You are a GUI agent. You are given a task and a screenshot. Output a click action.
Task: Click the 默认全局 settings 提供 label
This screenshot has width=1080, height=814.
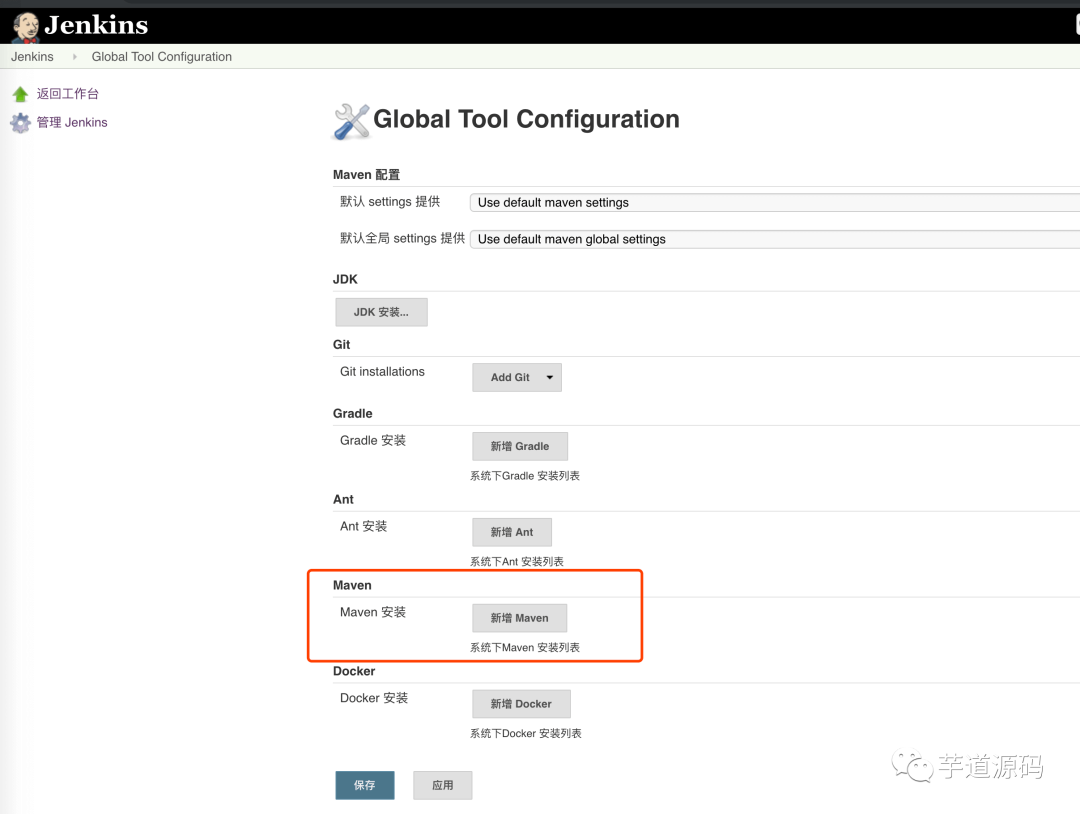point(402,238)
